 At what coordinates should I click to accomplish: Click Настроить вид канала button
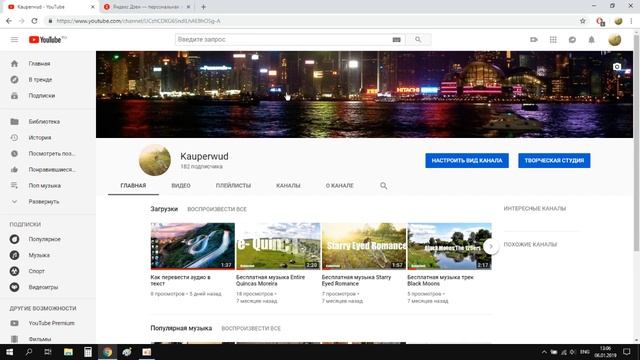467,160
